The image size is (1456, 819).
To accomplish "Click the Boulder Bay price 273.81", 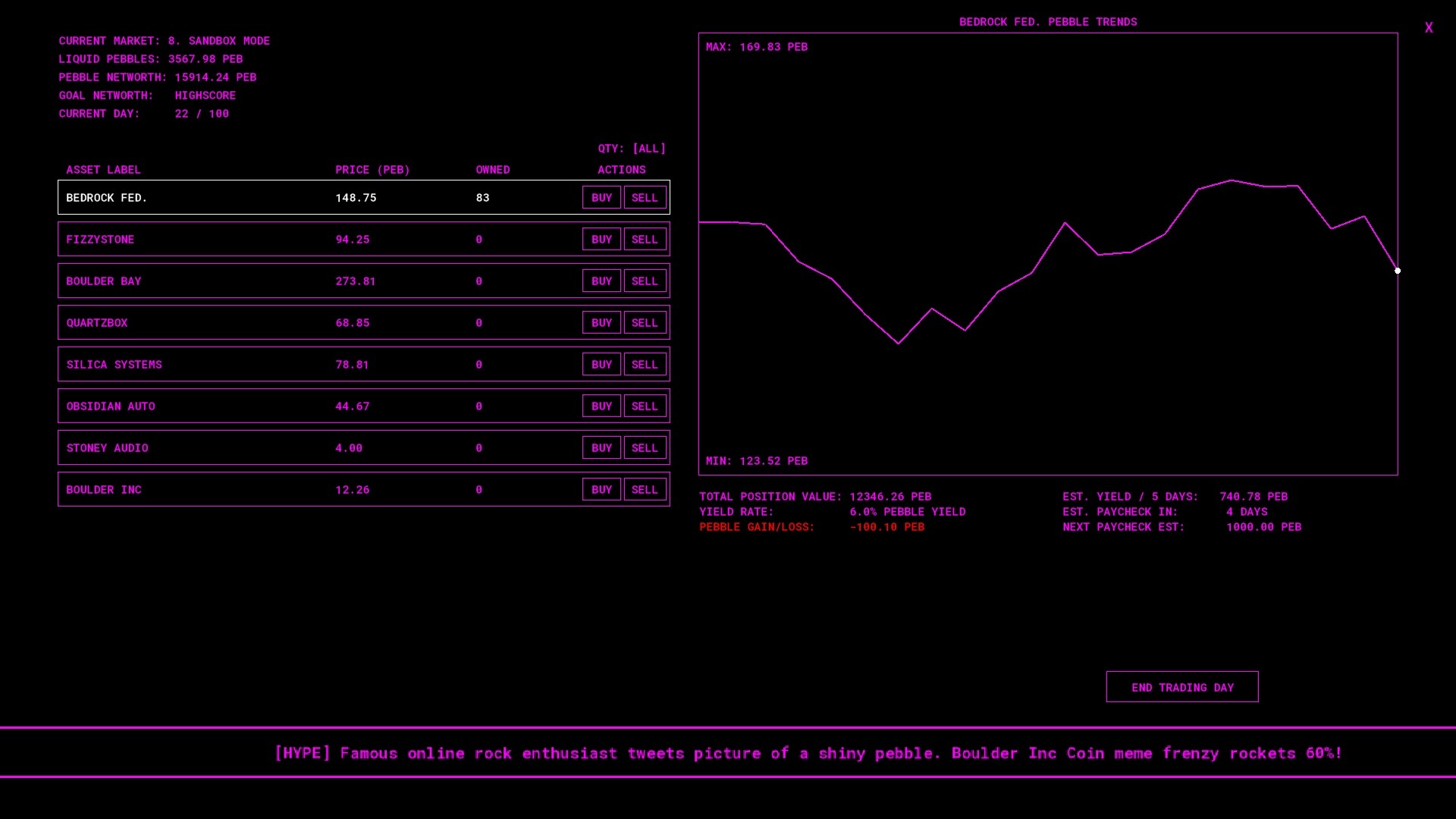I will (x=356, y=281).
